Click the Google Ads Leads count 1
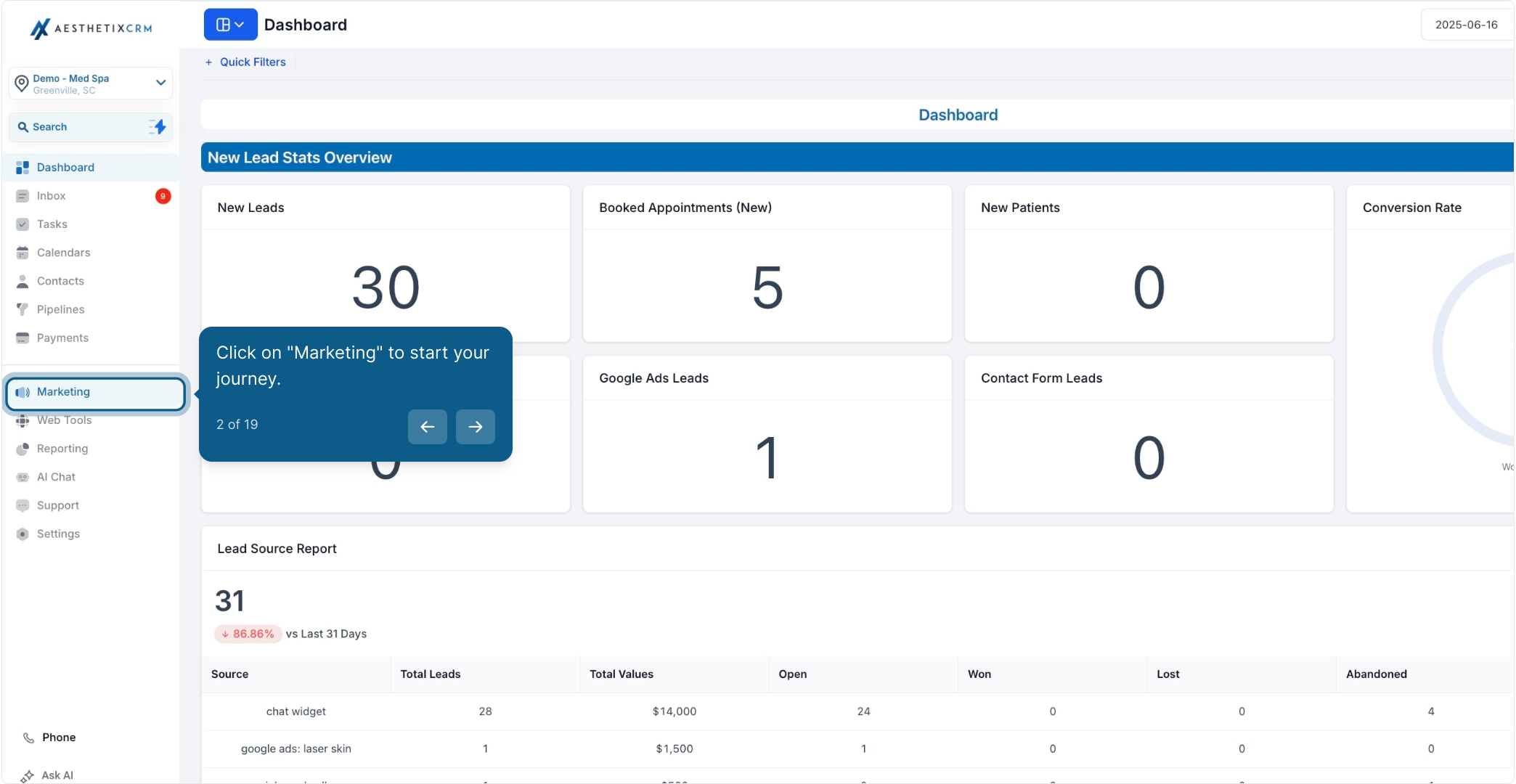Image resolution: width=1516 pixels, height=784 pixels. (767, 458)
